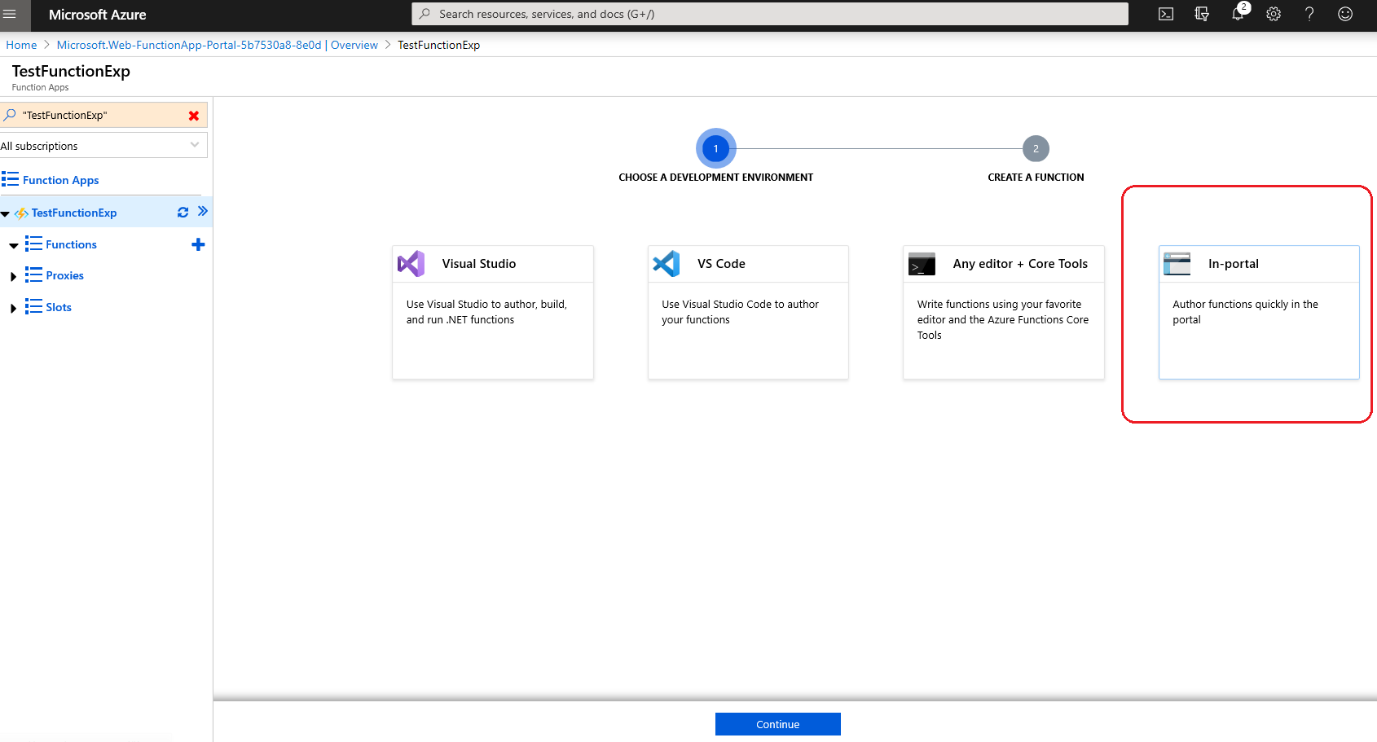1377x742 pixels.
Task: Select step 2 Create a function
Action: click(x=1036, y=149)
